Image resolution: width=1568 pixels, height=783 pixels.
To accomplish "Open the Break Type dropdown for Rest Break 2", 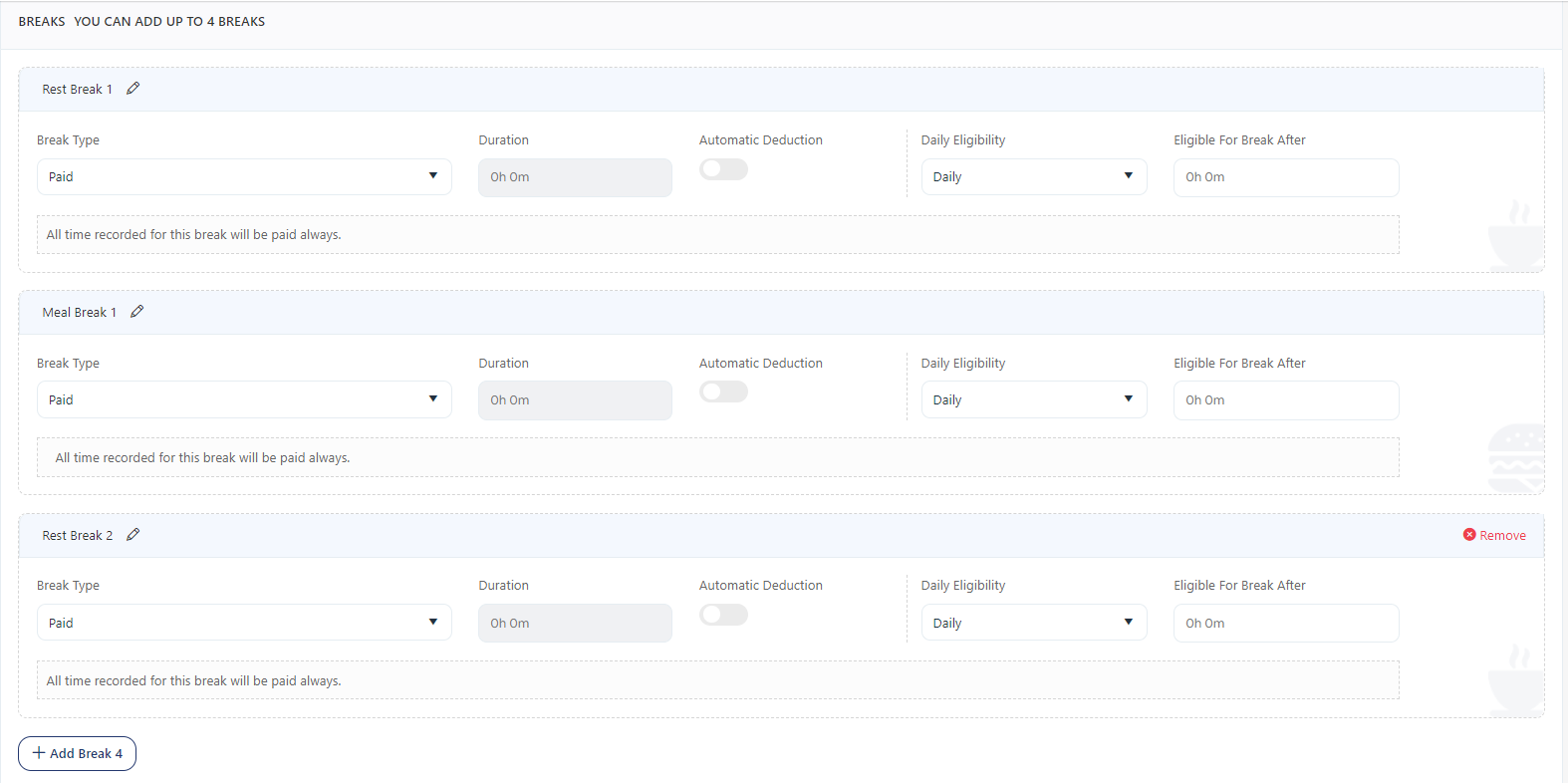I will tap(244, 624).
